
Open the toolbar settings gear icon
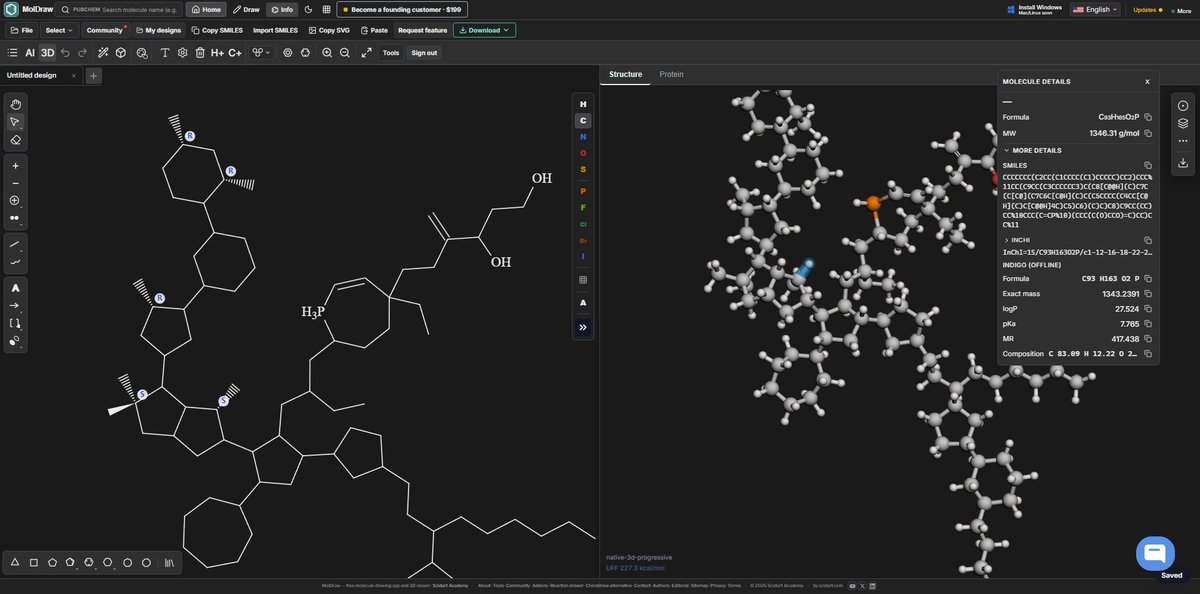pyautogui.click(x=183, y=53)
